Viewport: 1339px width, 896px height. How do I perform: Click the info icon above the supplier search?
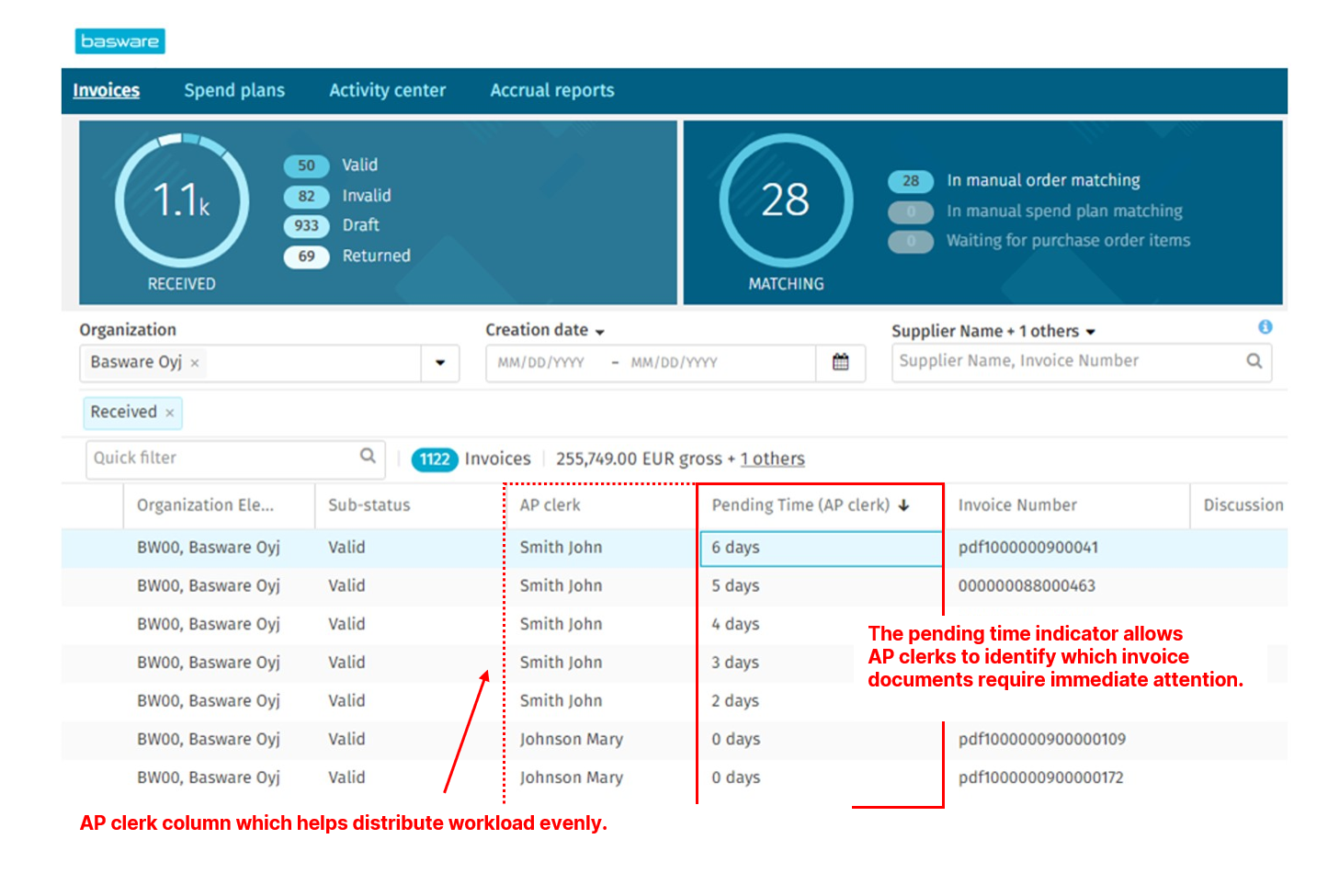pos(1266,326)
